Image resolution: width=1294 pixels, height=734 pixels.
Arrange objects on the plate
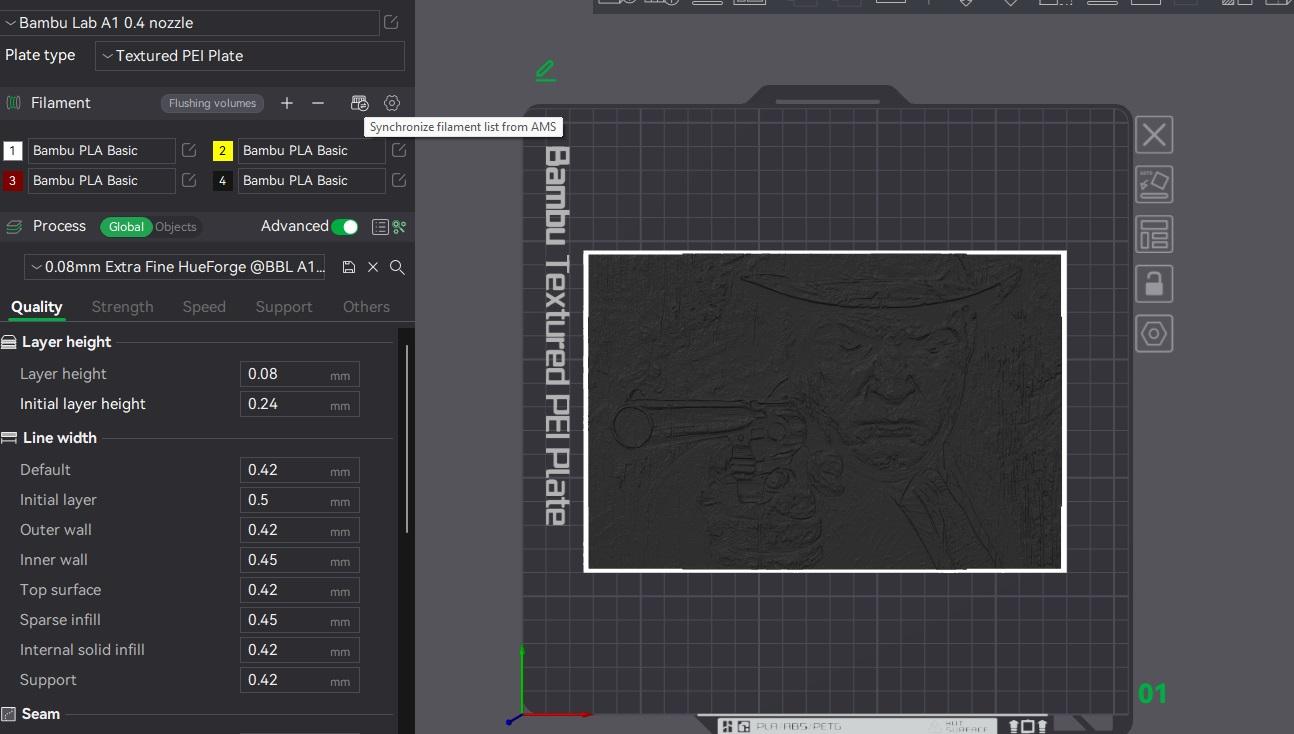point(1154,234)
